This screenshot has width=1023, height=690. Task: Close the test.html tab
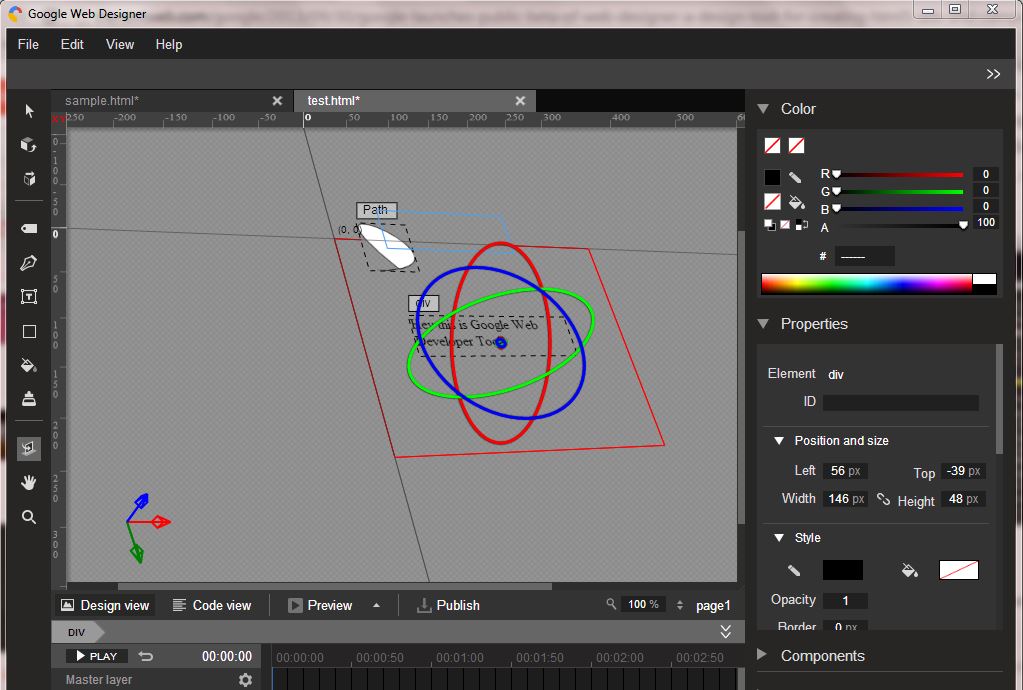[520, 100]
